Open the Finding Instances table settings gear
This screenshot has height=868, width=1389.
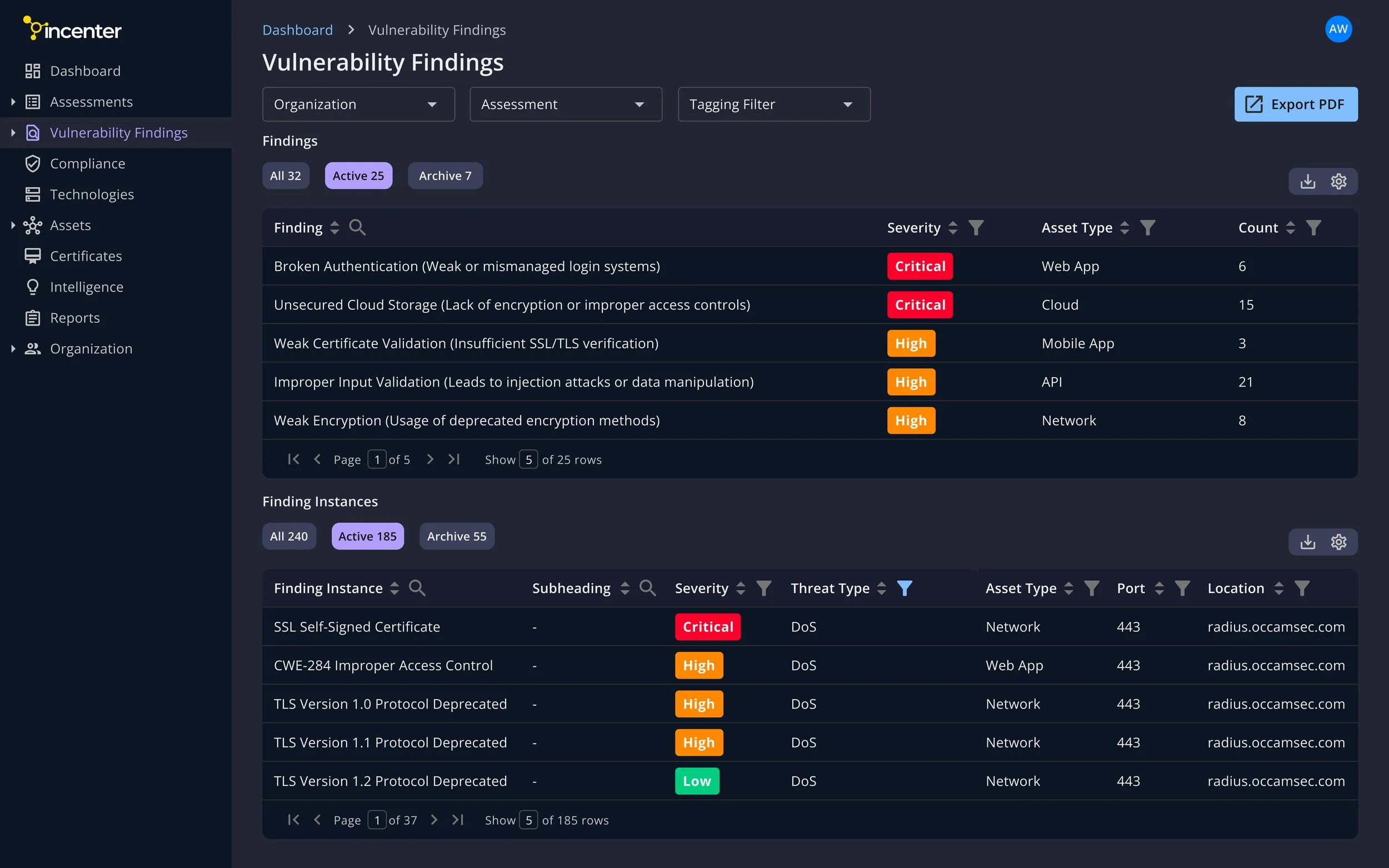click(x=1338, y=541)
